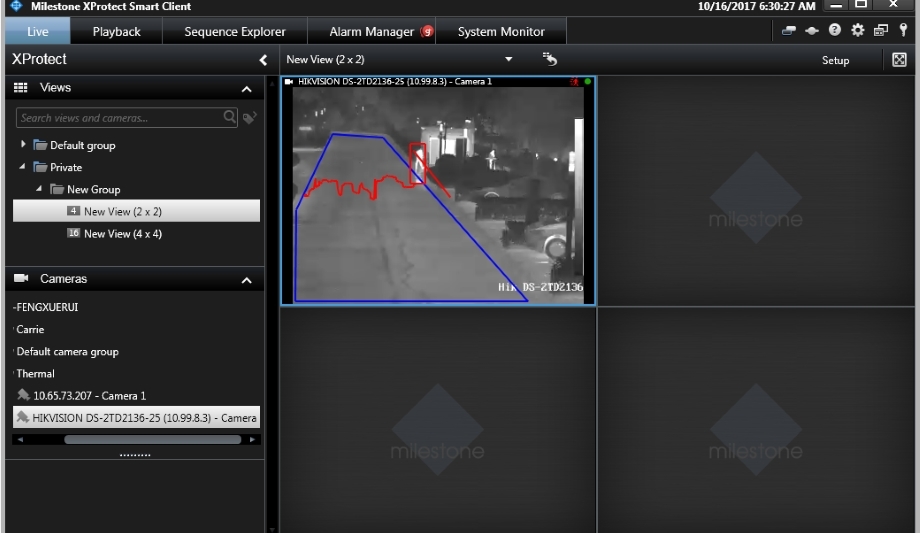The image size is (920, 533).
Task: Select the Private folder item
Action: tap(66, 167)
